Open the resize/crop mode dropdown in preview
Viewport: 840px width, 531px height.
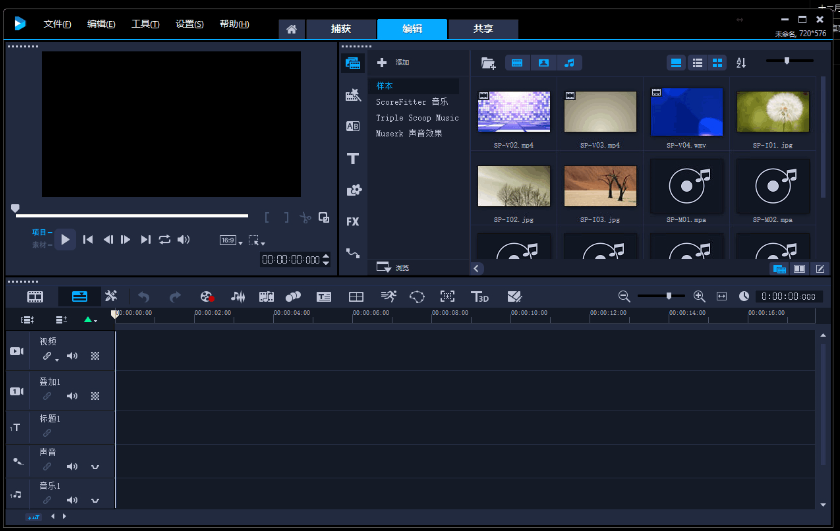(x=257, y=241)
